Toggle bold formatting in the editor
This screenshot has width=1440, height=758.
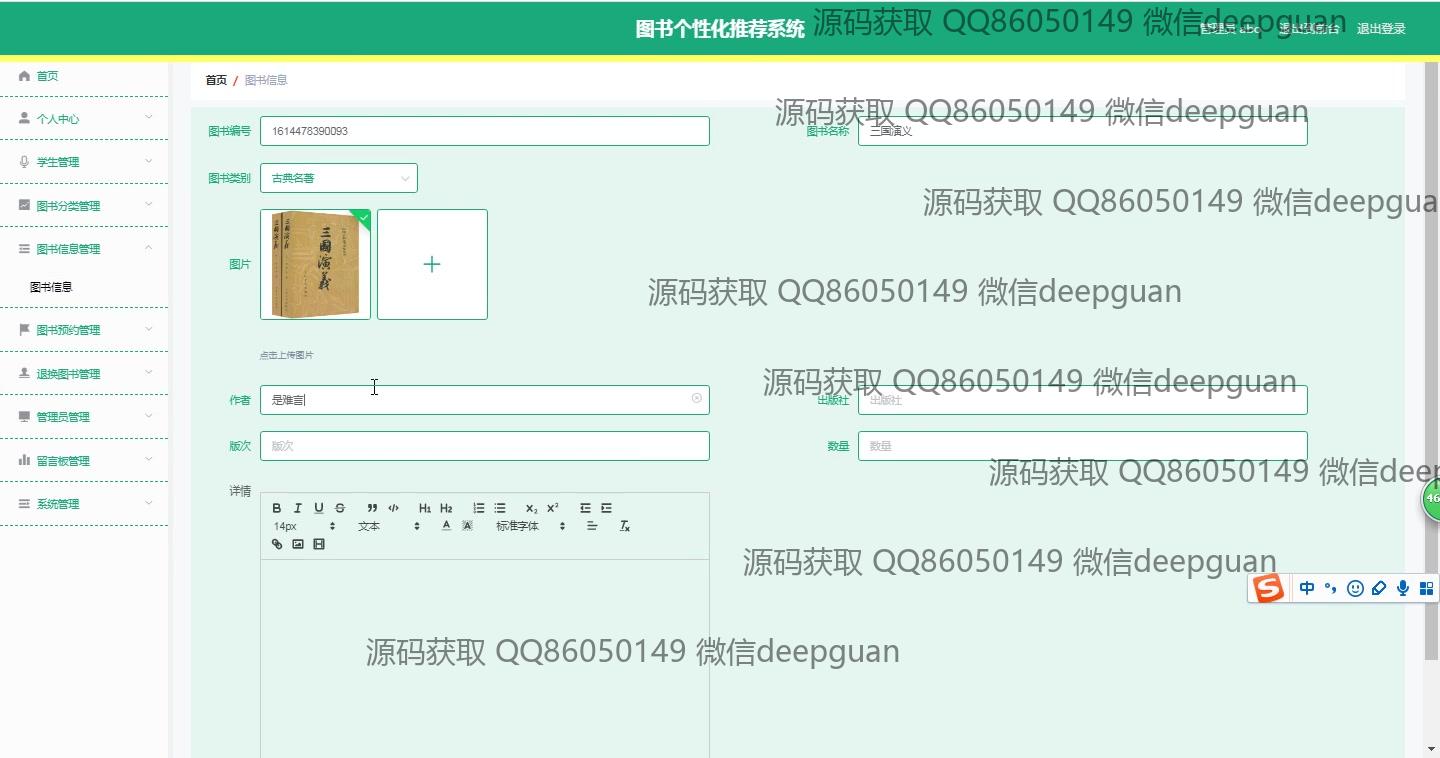coord(277,508)
